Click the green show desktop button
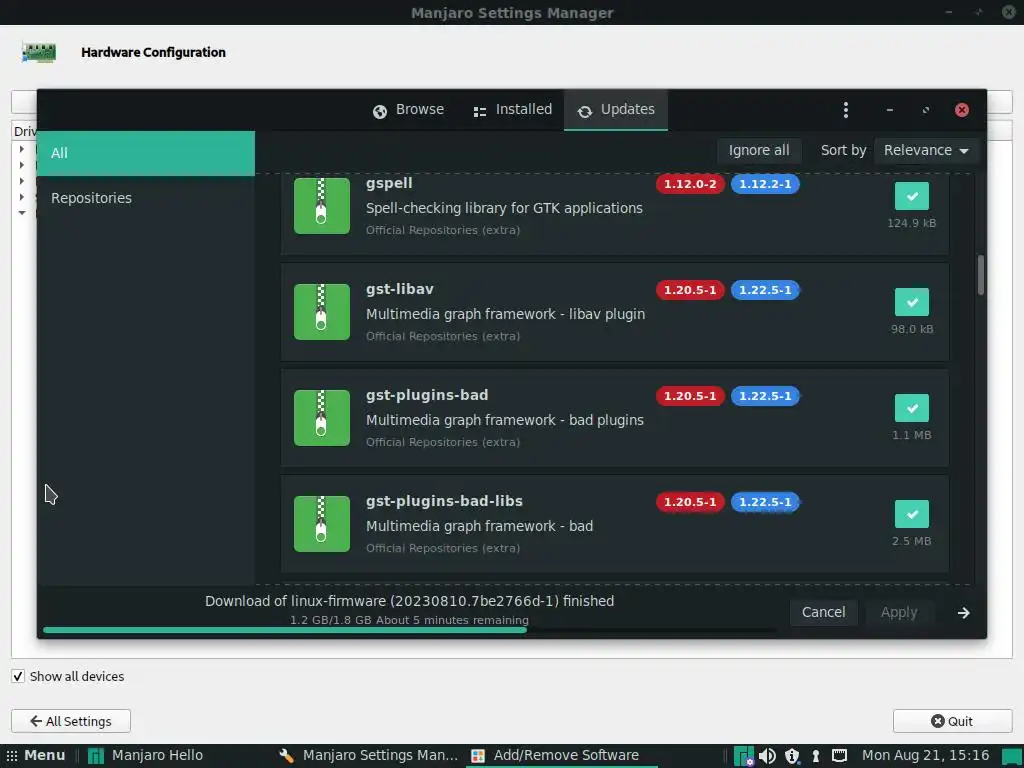Screen dimensions: 1024x768 pos(1012,756)
